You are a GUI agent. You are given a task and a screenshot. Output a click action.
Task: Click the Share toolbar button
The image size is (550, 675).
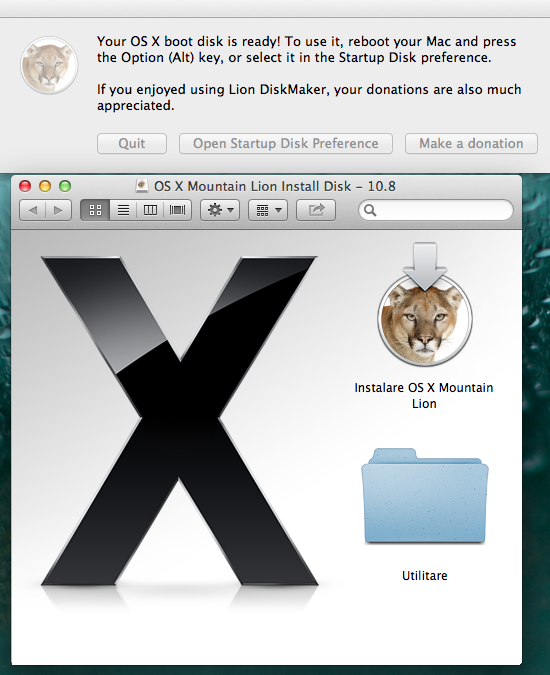pos(316,211)
